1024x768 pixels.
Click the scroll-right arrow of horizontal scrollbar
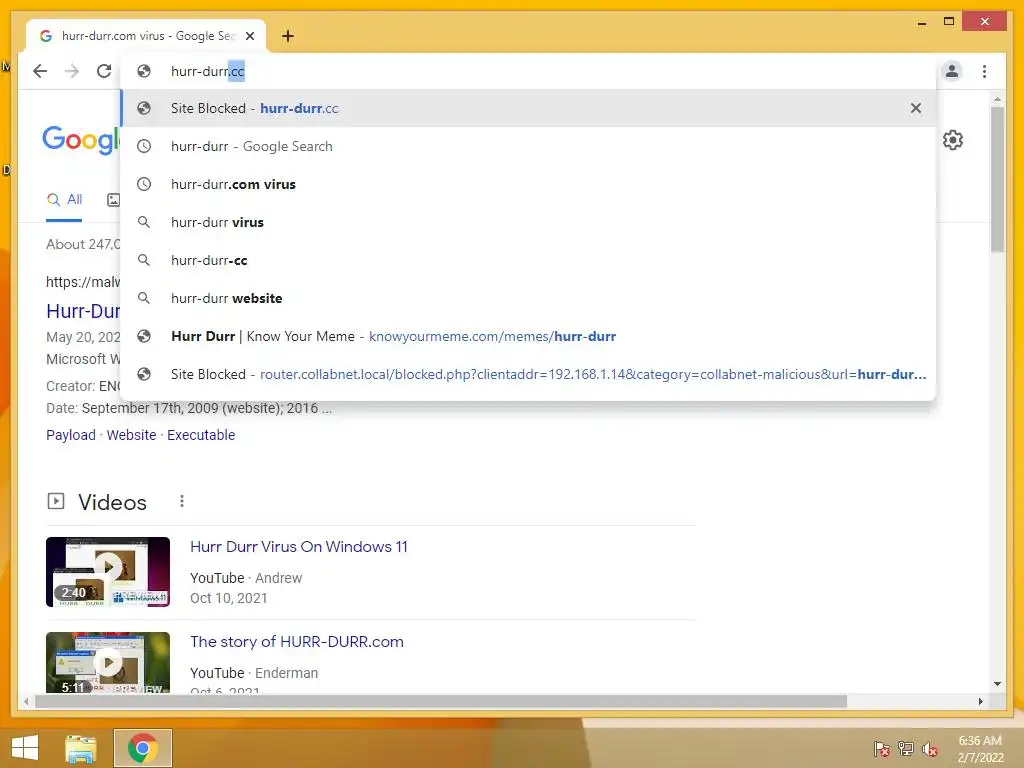click(x=980, y=701)
